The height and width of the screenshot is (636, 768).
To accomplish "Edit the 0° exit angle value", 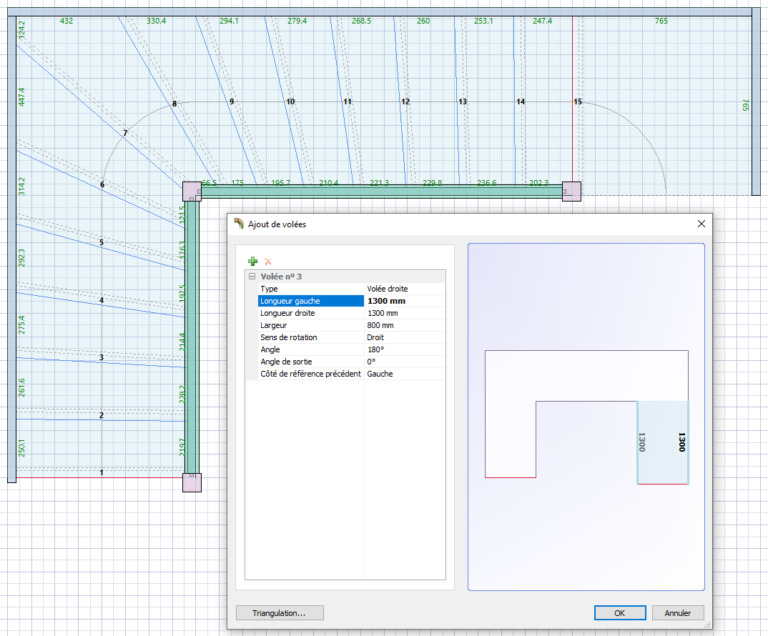I will click(x=371, y=362).
